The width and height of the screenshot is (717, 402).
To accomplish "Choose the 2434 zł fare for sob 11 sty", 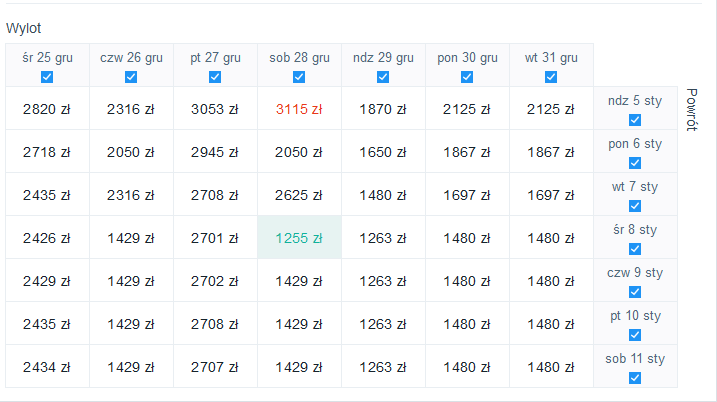I will click(47, 366).
